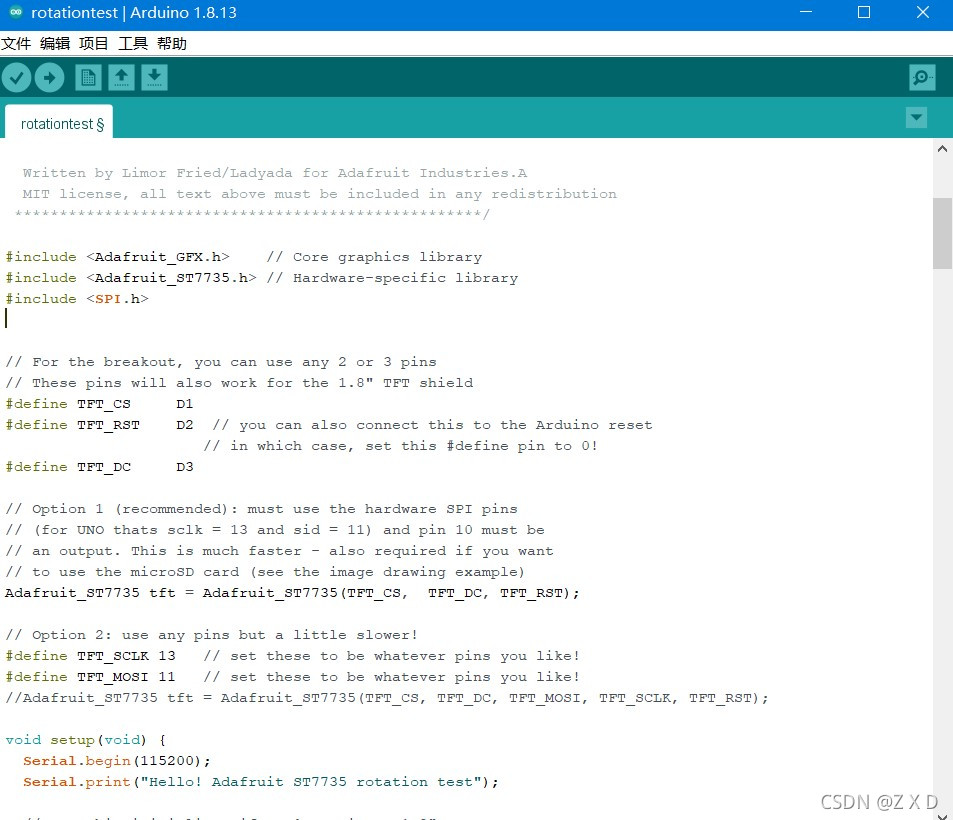Click the Verify sketch checkmark button

[16, 78]
